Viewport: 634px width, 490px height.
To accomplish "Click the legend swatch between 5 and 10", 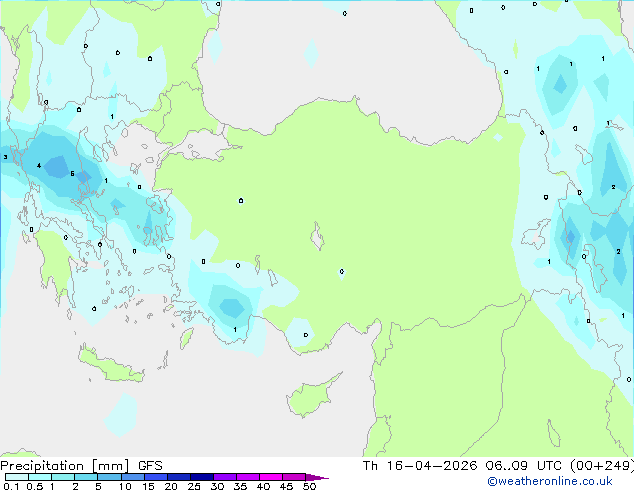I will click(x=109, y=477).
